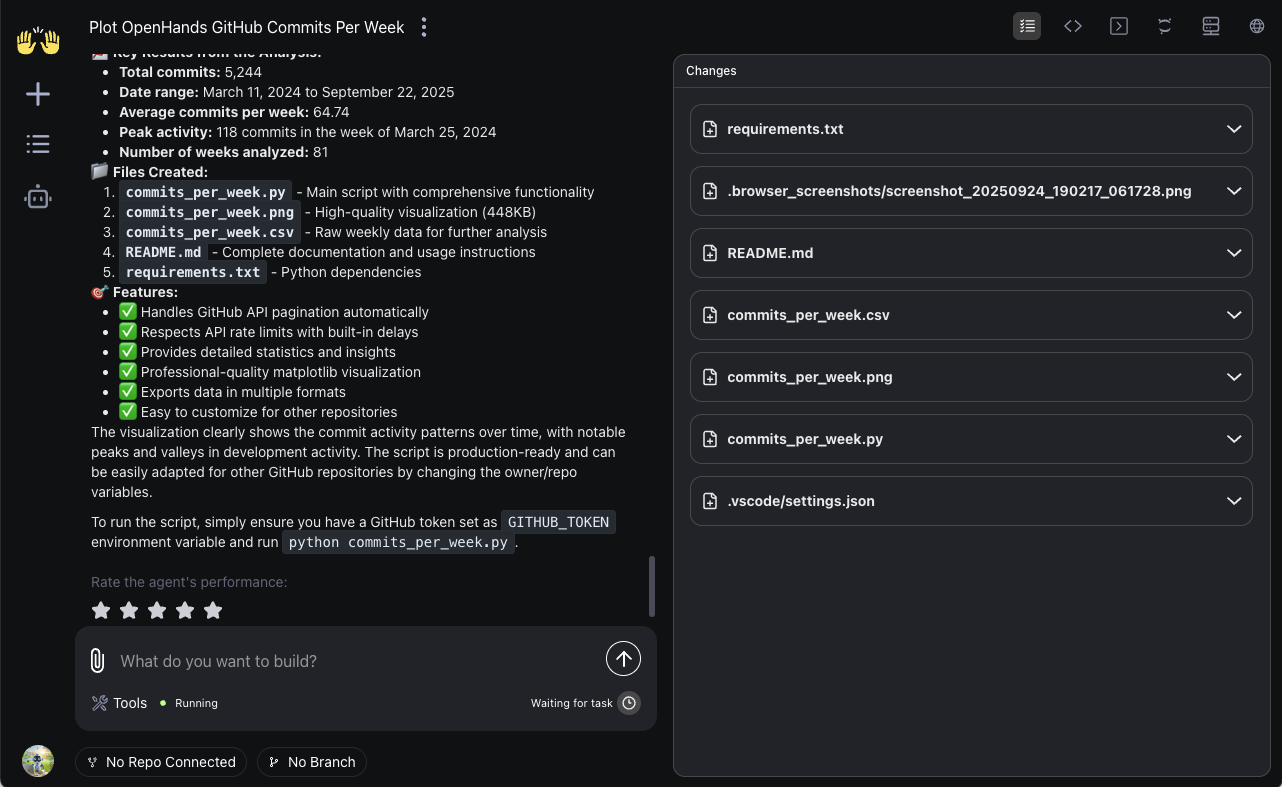Click the Average commits per week line

tap(234, 112)
